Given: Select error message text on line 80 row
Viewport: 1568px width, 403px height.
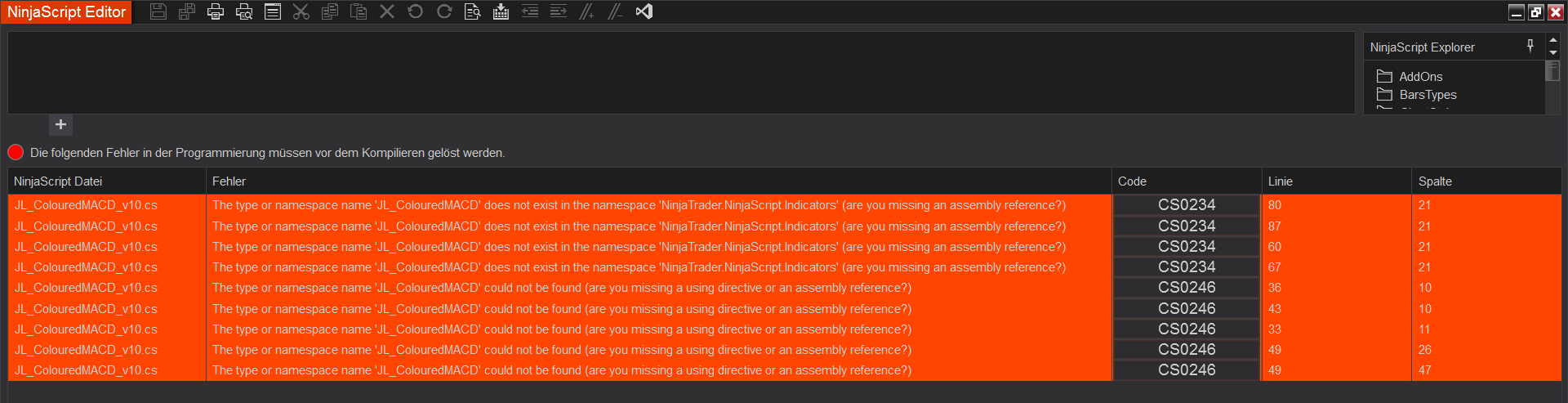Looking at the screenshot, I should 639,205.
